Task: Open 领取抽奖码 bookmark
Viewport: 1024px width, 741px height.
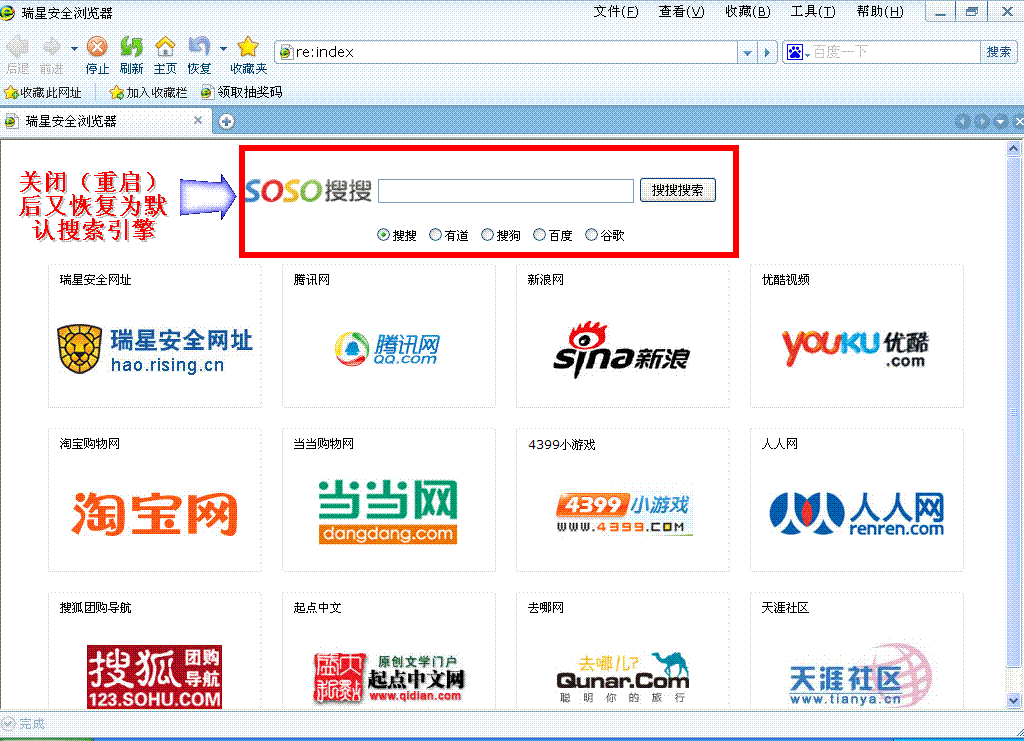Action: click(x=242, y=92)
